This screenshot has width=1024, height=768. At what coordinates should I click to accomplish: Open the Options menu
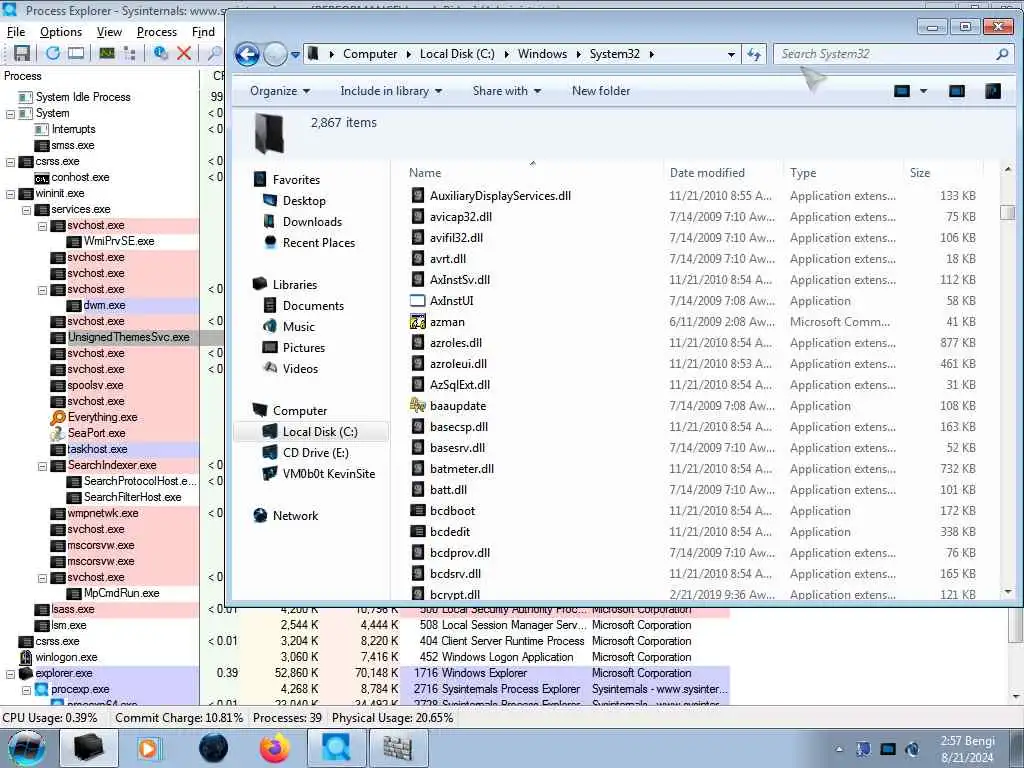click(61, 32)
